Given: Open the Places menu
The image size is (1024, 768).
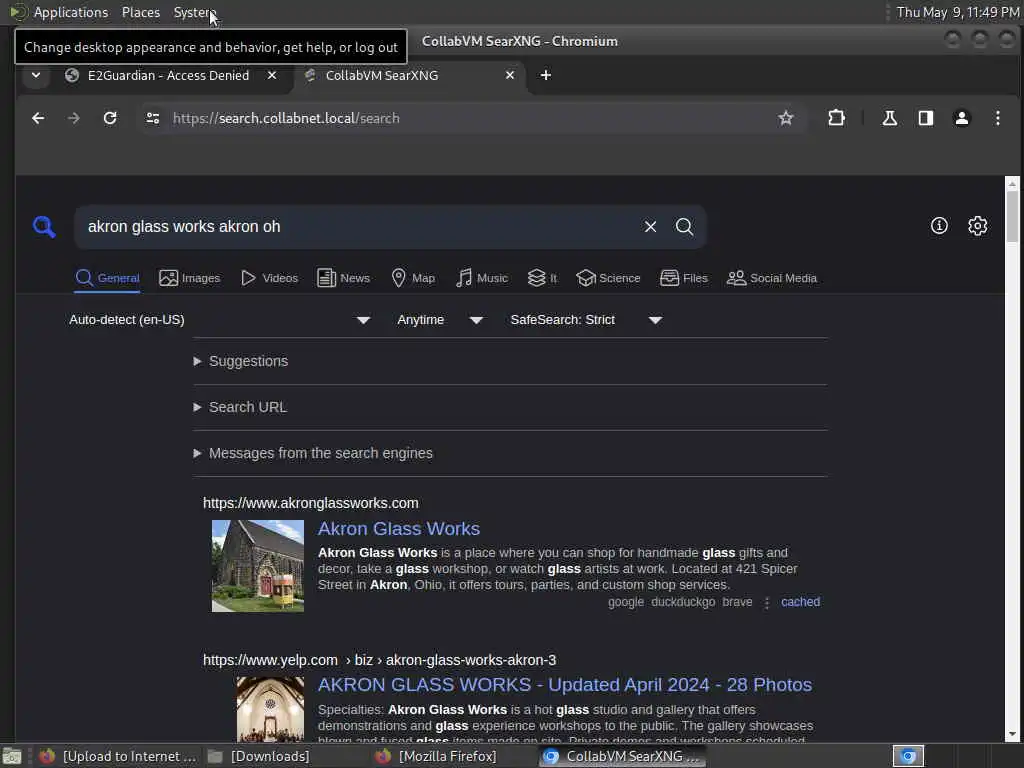Looking at the screenshot, I should pyautogui.click(x=140, y=12).
